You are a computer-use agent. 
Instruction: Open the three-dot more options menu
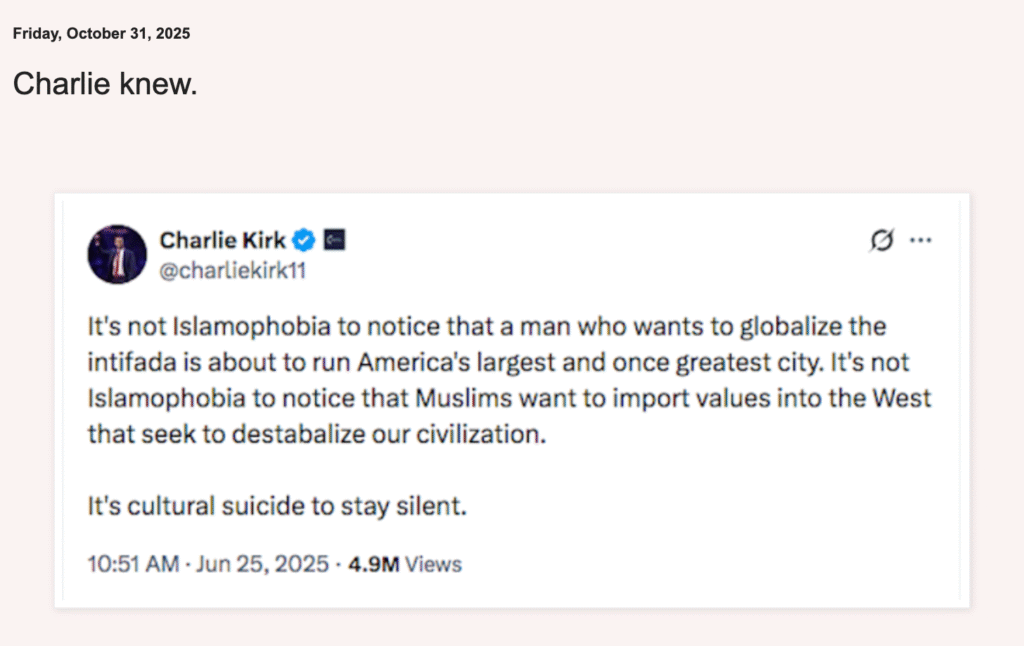(x=920, y=241)
